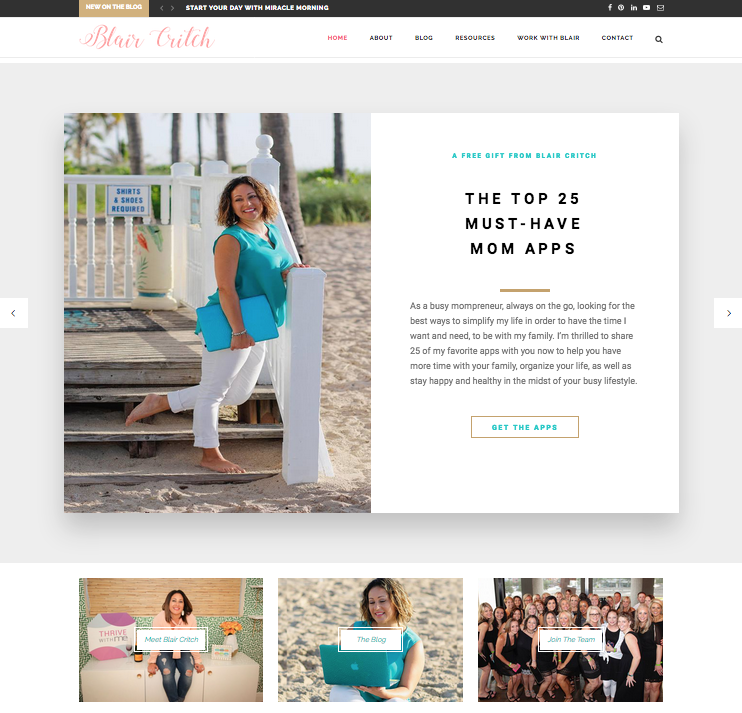Go to previous hero slide
This screenshot has height=713, width=742.
pyautogui.click(x=14, y=313)
